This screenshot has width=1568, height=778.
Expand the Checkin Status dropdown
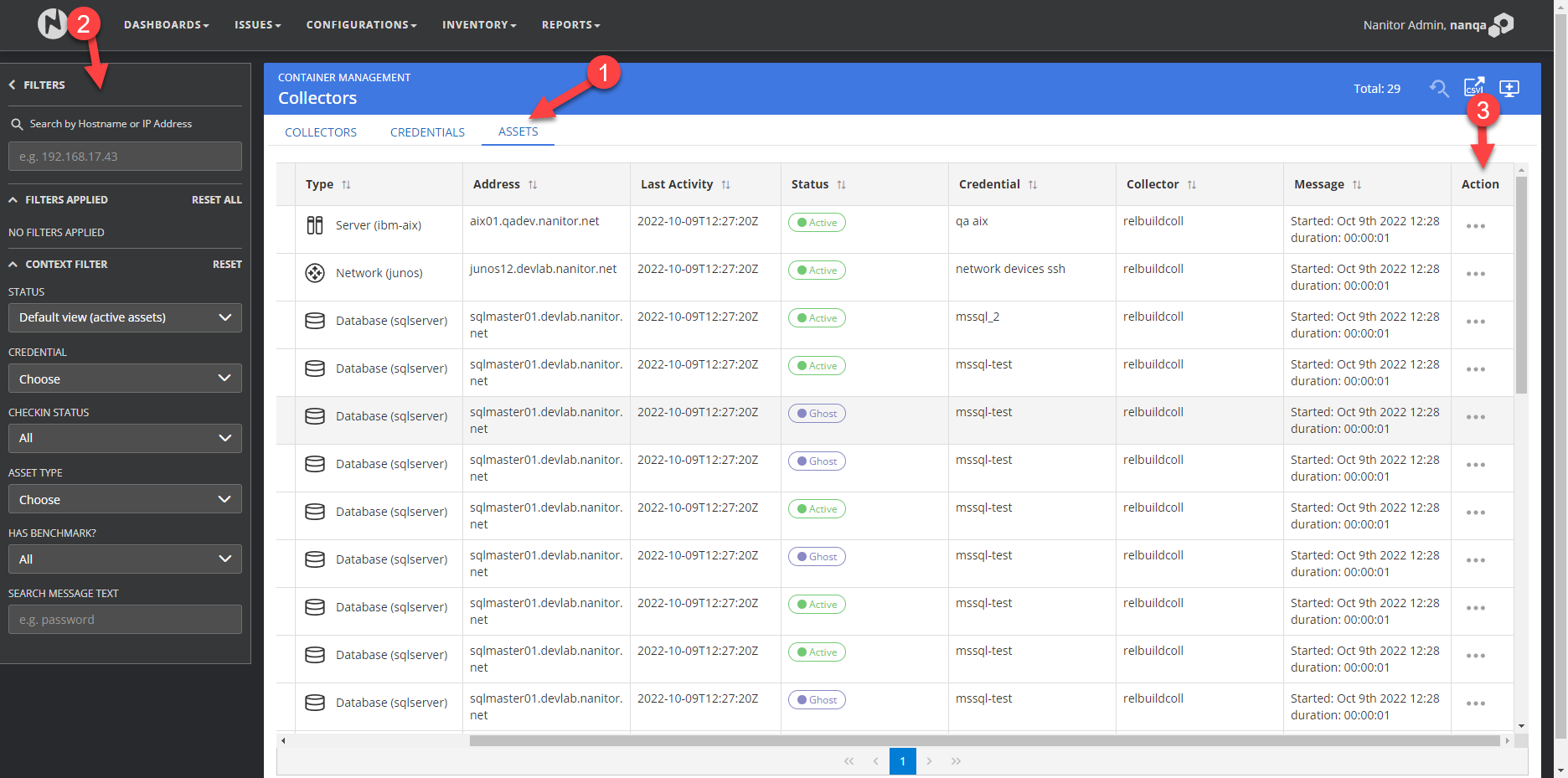pyautogui.click(x=125, y=439)
